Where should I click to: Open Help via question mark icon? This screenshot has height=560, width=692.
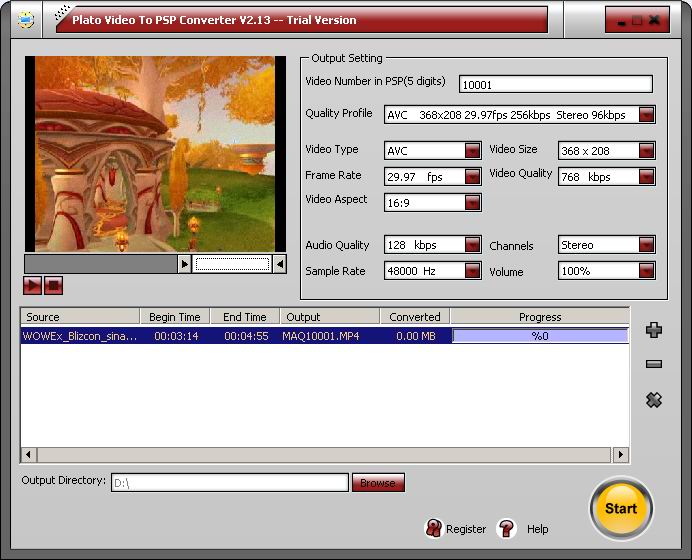[506, 528]
